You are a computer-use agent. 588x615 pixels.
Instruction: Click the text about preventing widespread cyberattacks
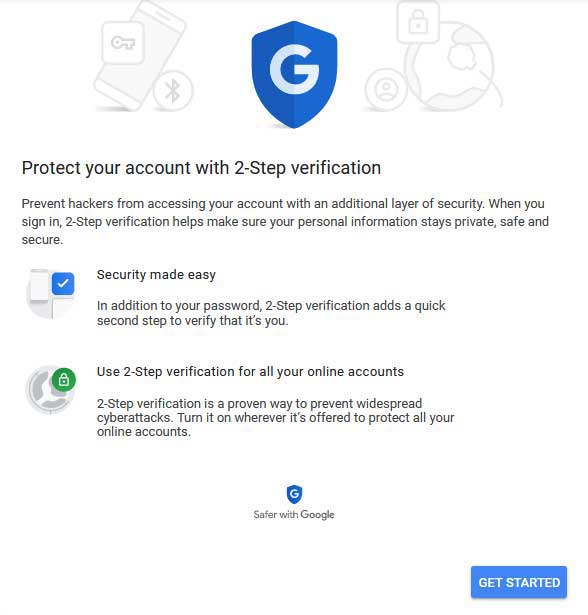pyautogui.click(x=275, y=417)
